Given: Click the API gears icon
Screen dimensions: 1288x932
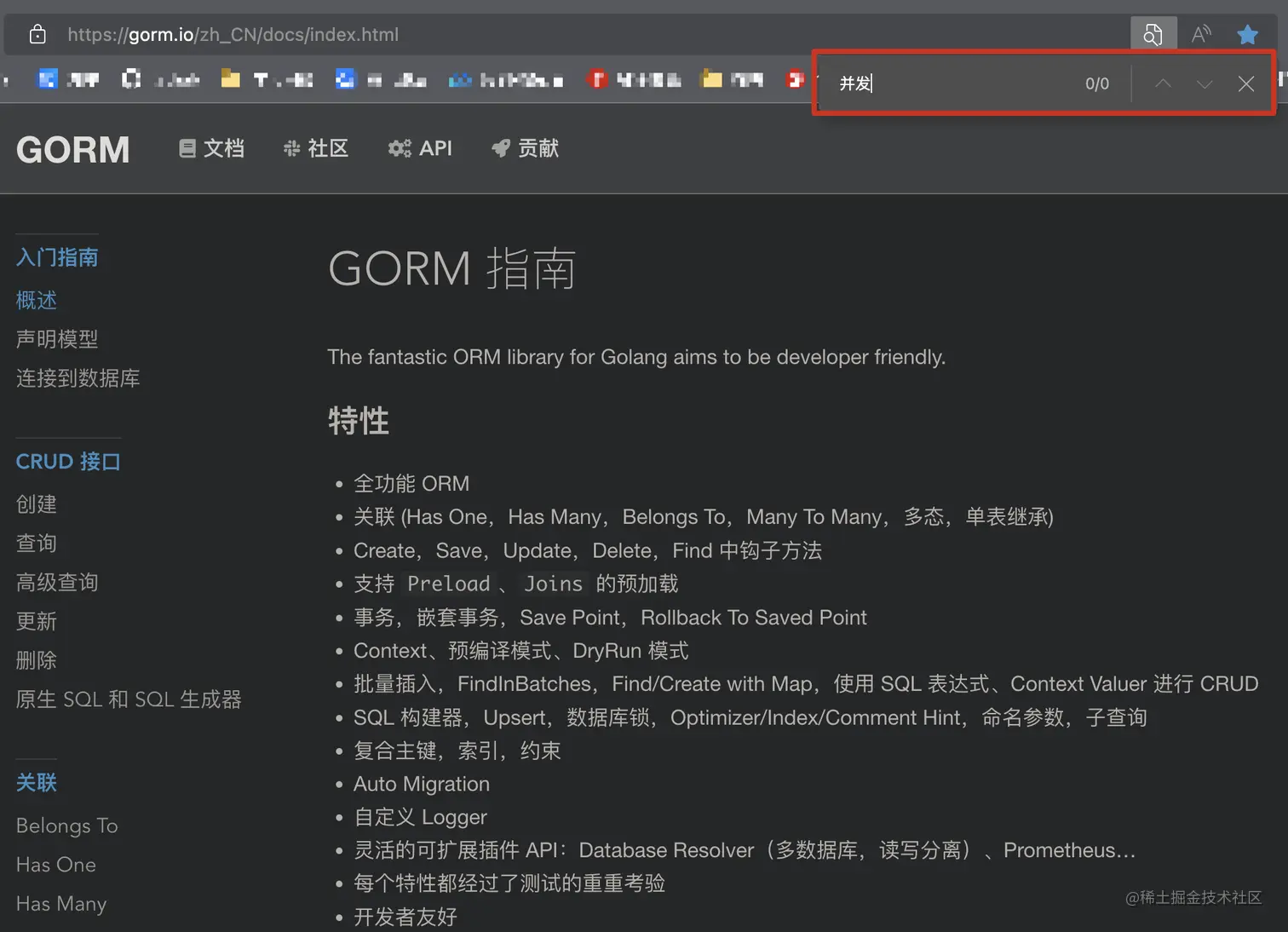Looking at the screenshot, I should (x=400, y=148).
